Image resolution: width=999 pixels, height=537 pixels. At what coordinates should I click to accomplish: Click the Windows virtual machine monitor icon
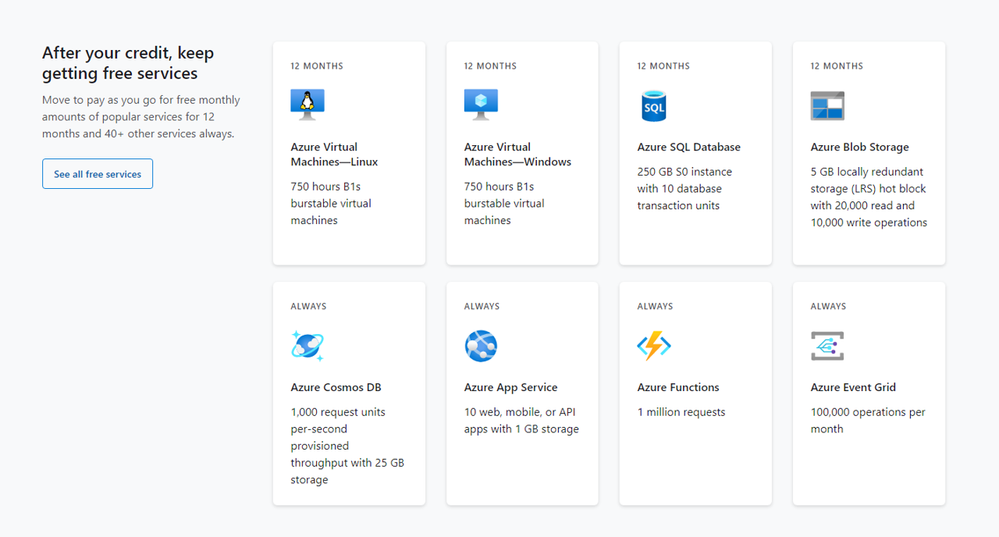(480, 105)
